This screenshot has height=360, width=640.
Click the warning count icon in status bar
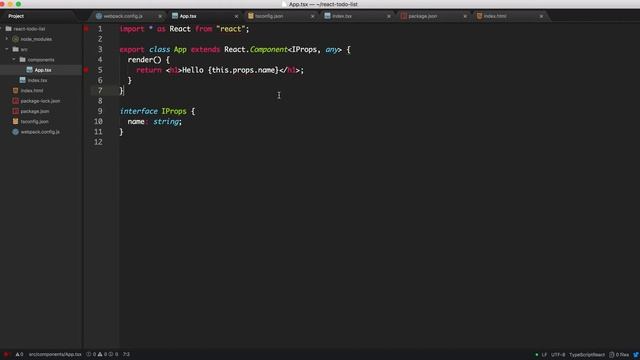click(x=17, y=354)
